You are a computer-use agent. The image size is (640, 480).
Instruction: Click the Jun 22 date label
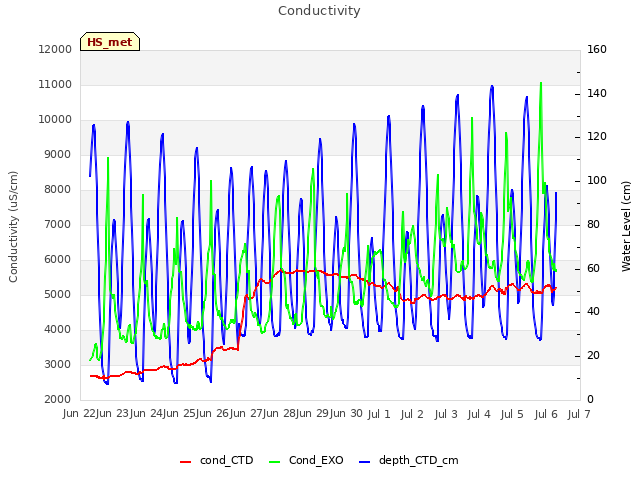80,414
